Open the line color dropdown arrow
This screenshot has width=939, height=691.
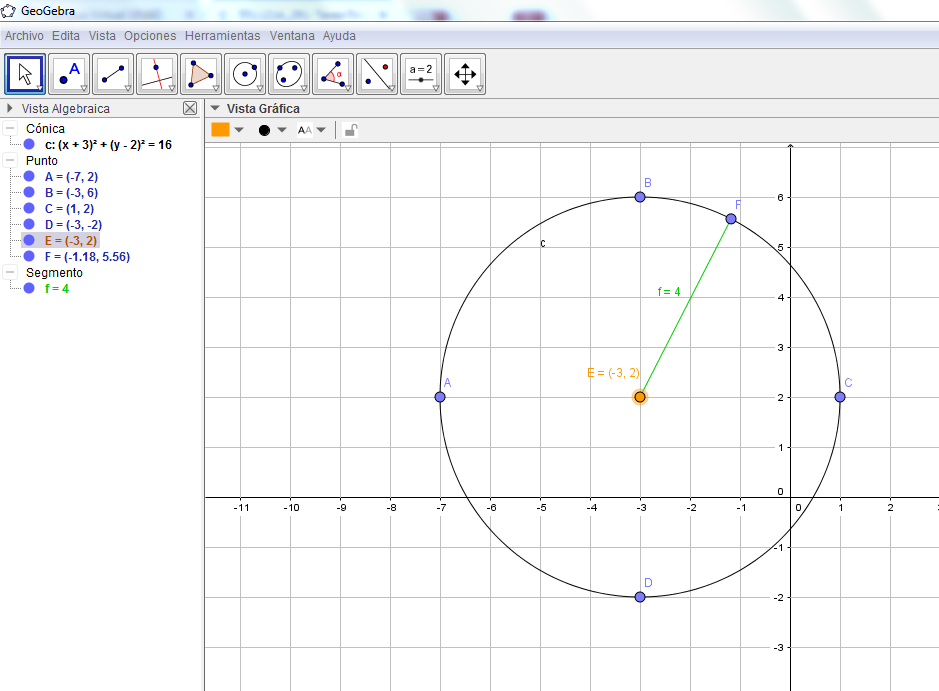tap(238, 128)
